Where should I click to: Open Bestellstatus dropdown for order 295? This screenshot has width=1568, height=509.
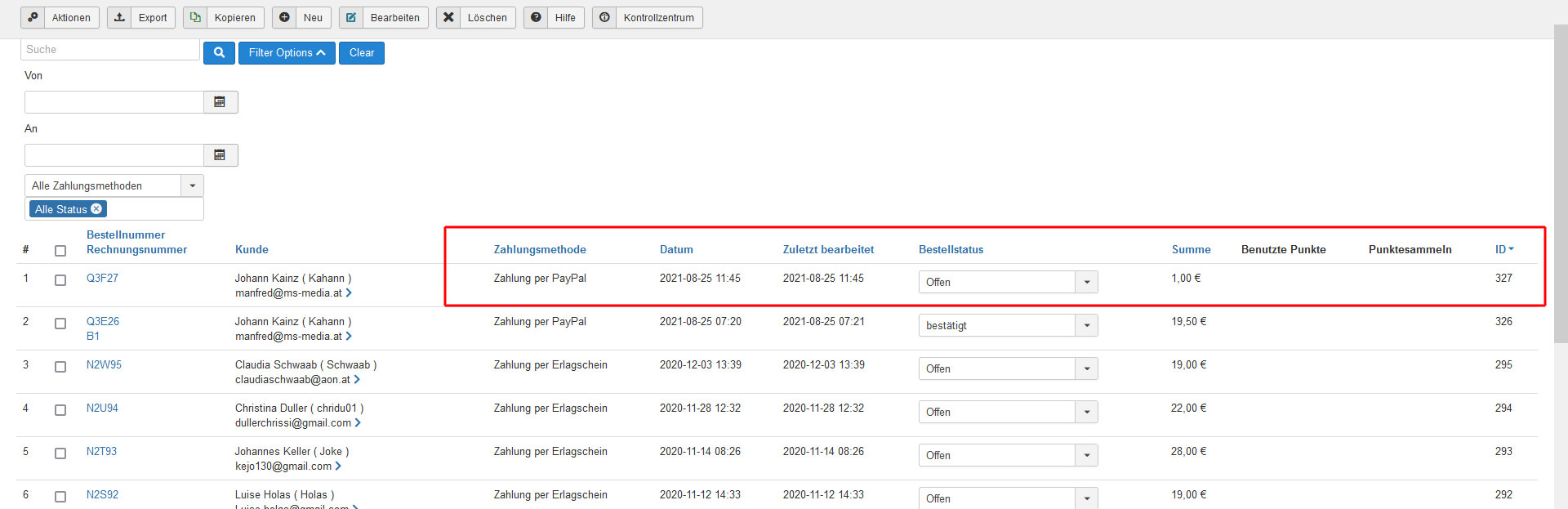pos(1008,368)
